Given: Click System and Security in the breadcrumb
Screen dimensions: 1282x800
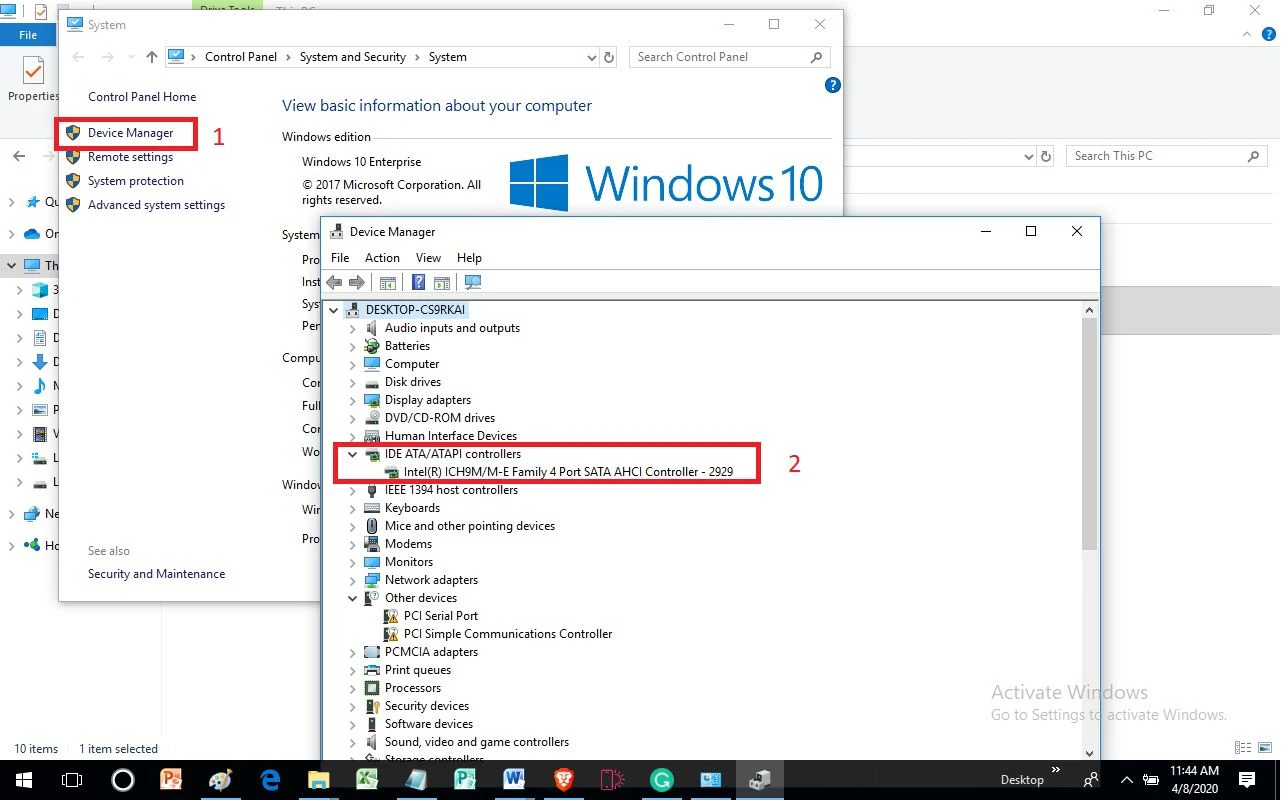Looking at the screenshot, I should (x=353, y=57).
